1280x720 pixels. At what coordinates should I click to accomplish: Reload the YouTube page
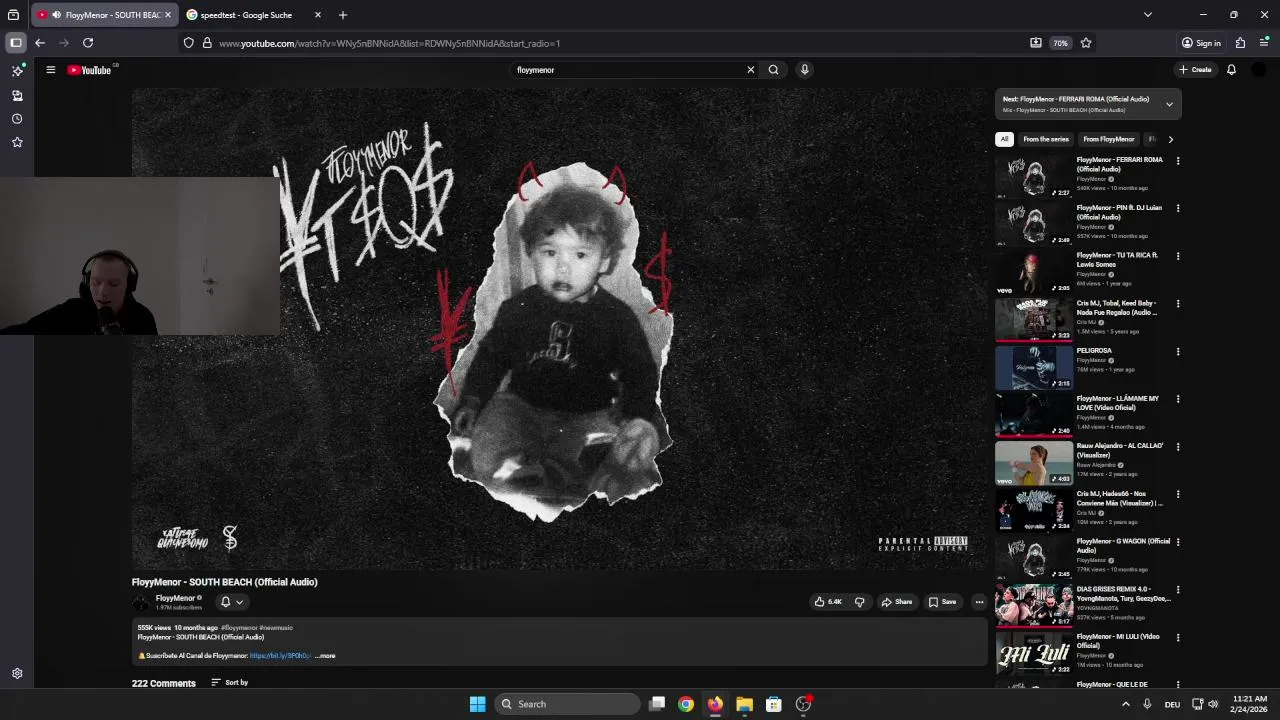point(88,43)
